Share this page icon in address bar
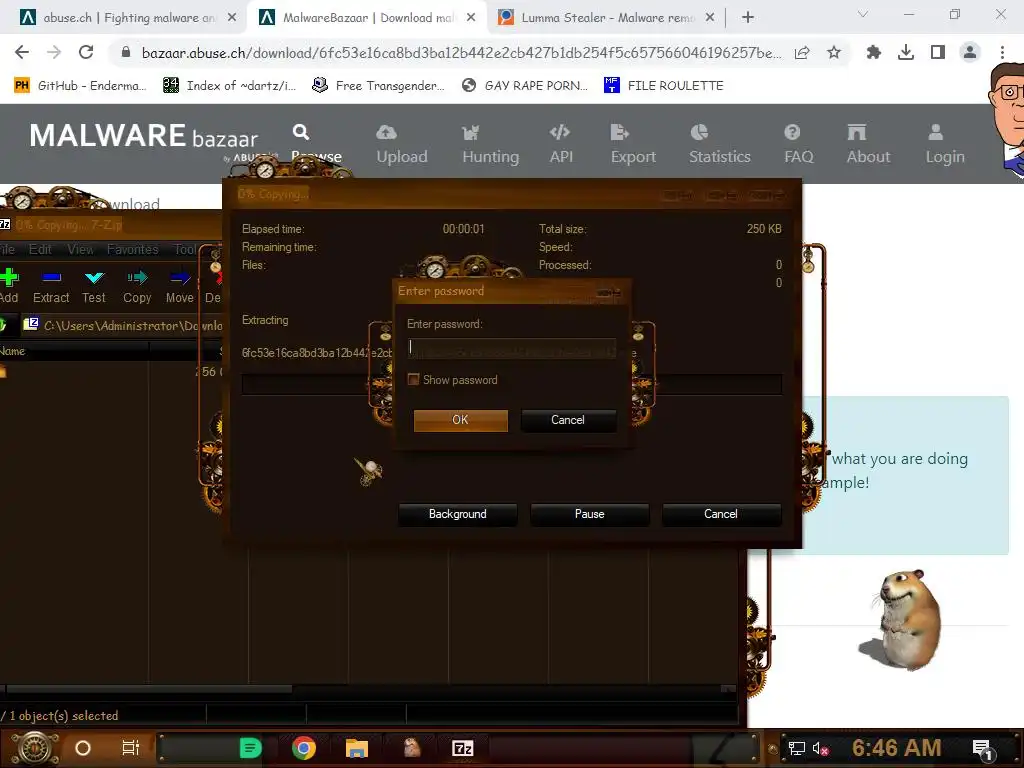Image resolution: width=1024 pixels, height=768 pixels. 802,52
